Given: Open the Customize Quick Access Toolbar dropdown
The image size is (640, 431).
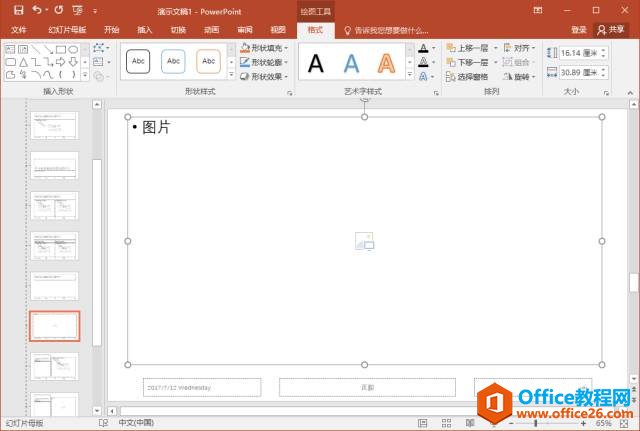Looking at the screenshot, I should [x=95, y=11].
